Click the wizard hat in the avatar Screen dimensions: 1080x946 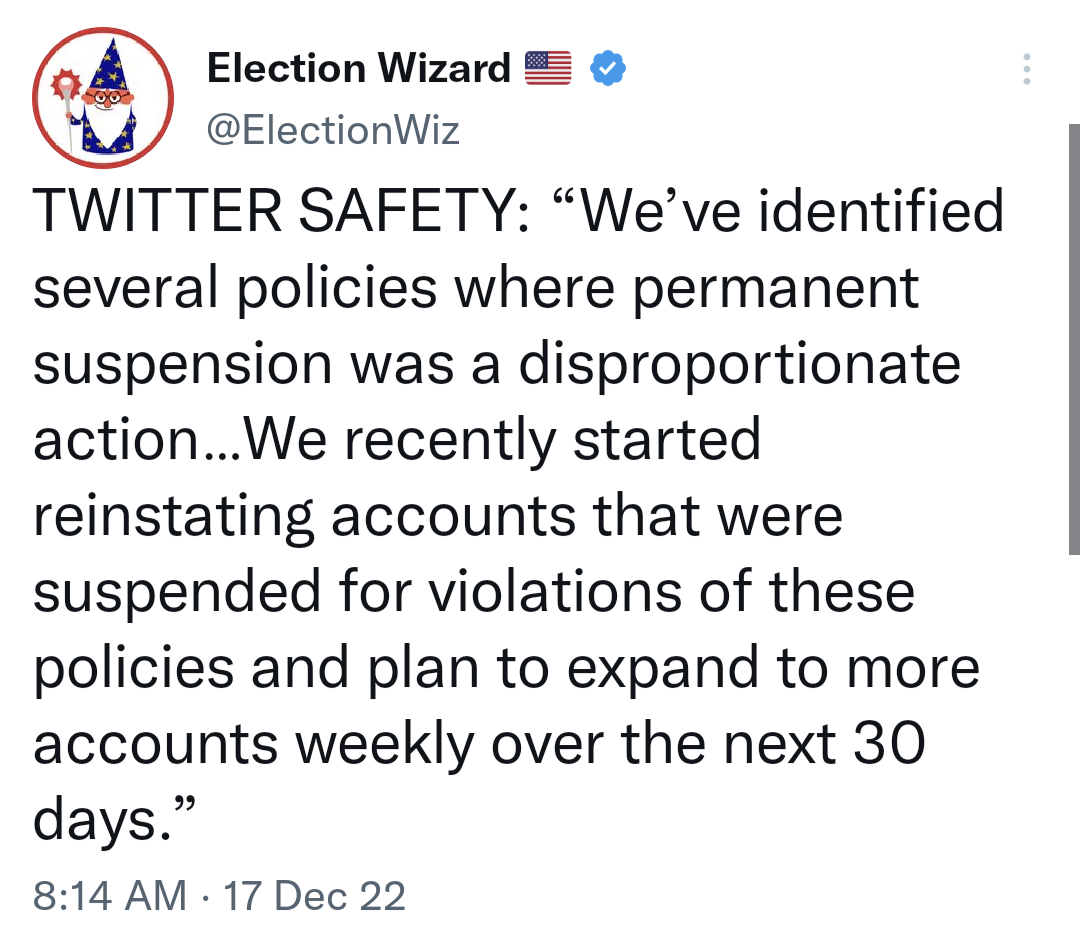click(108, 64)
